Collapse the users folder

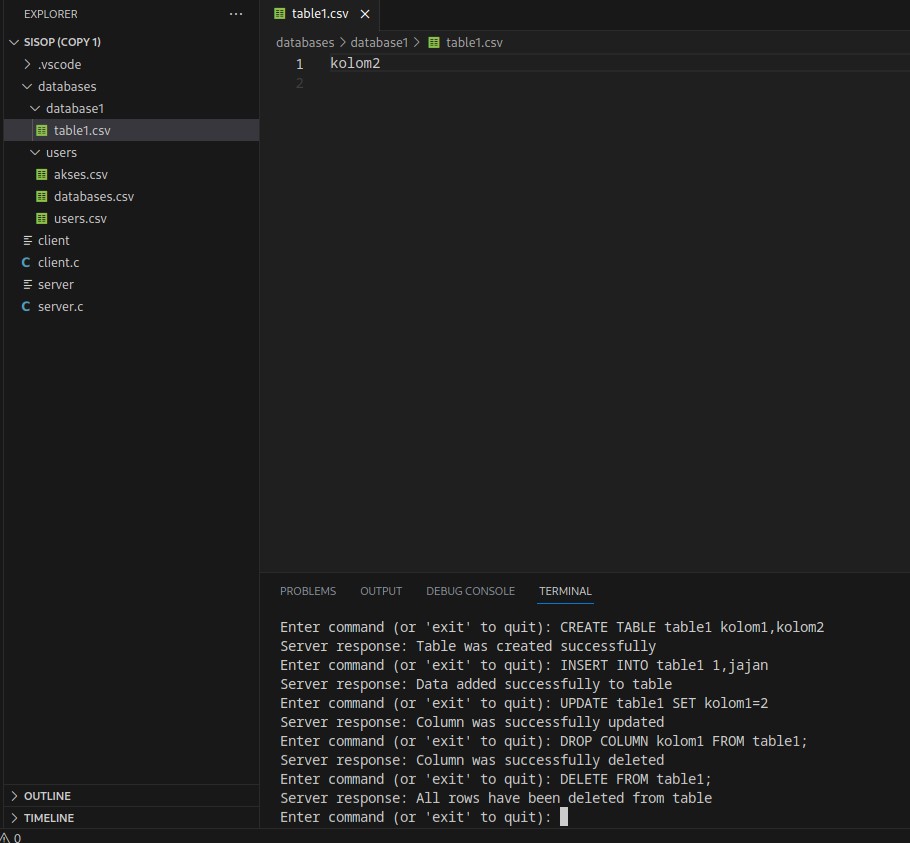pos(35,153)
